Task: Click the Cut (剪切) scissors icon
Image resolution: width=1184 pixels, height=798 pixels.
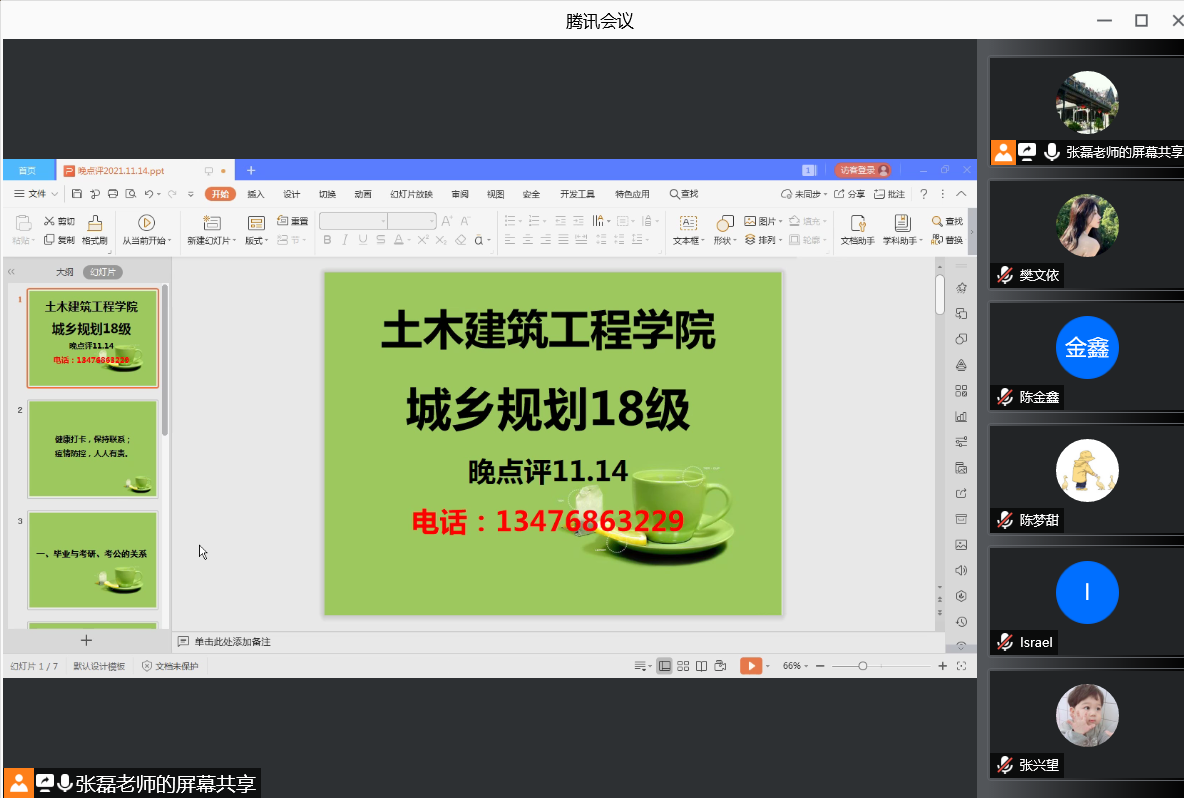Action: 49,221
